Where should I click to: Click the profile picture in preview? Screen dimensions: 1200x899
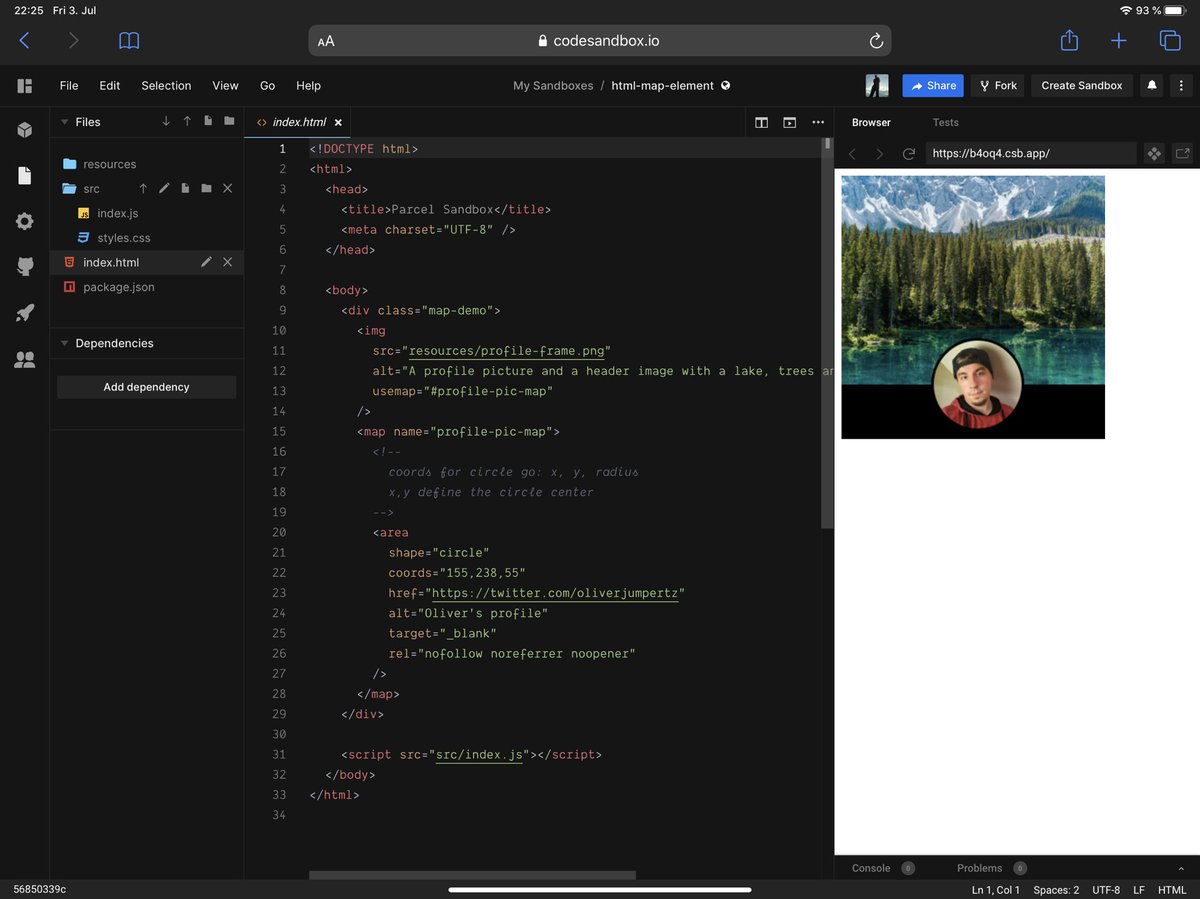[x=977, y=383]
